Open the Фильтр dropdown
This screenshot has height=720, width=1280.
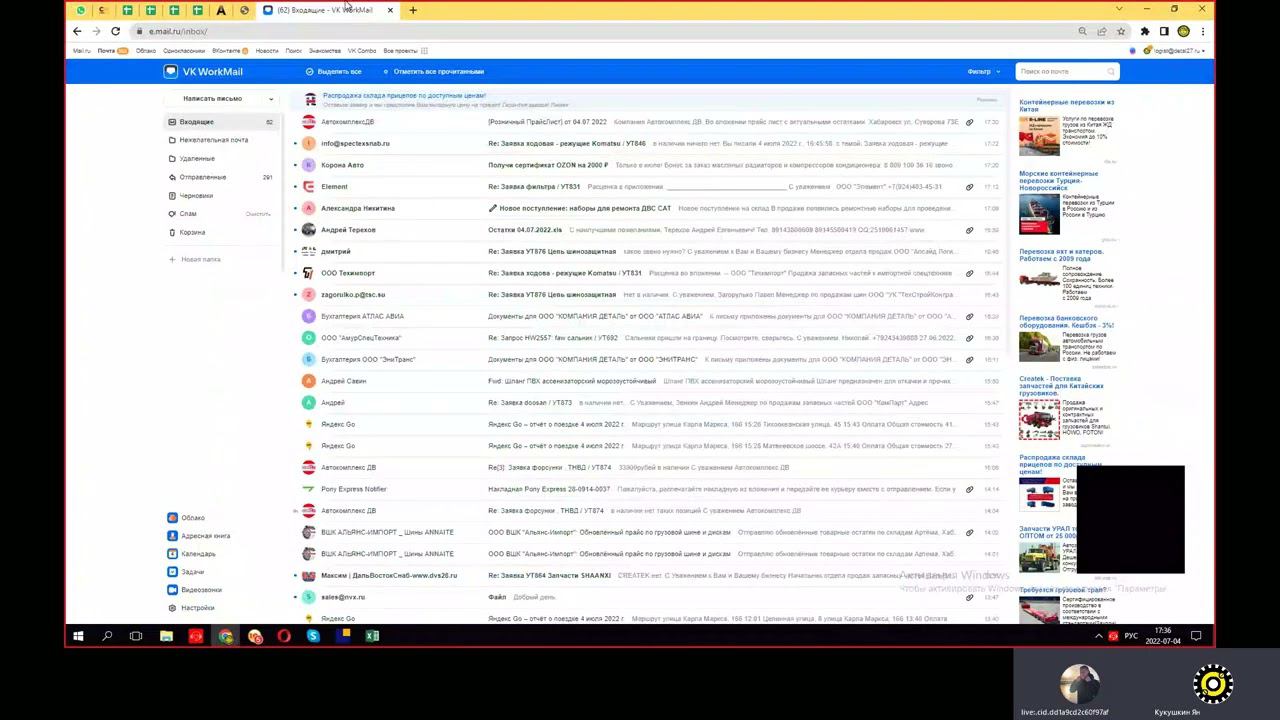[983, 72]
